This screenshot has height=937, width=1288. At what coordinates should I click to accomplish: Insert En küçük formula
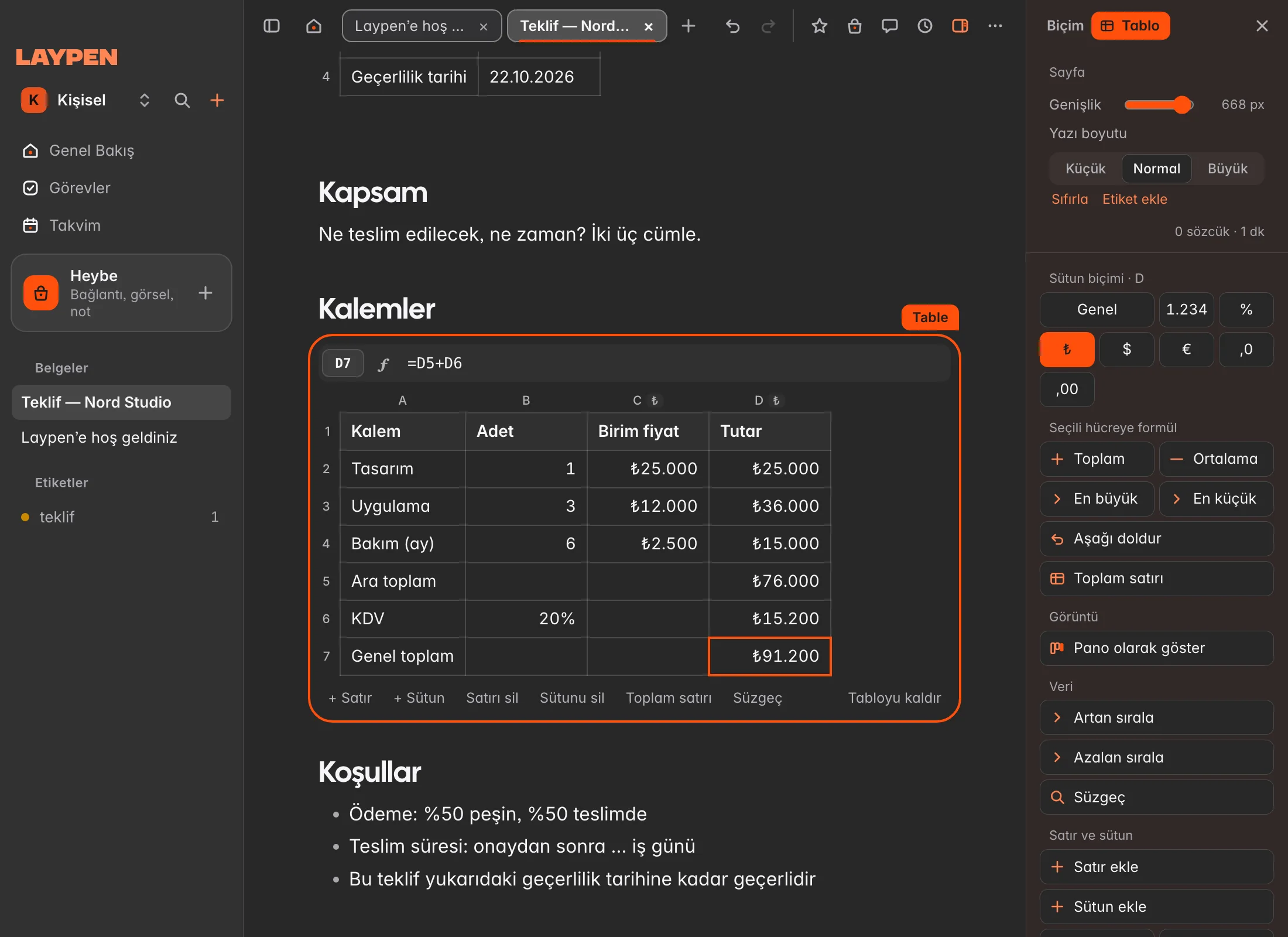(1216, 499)
